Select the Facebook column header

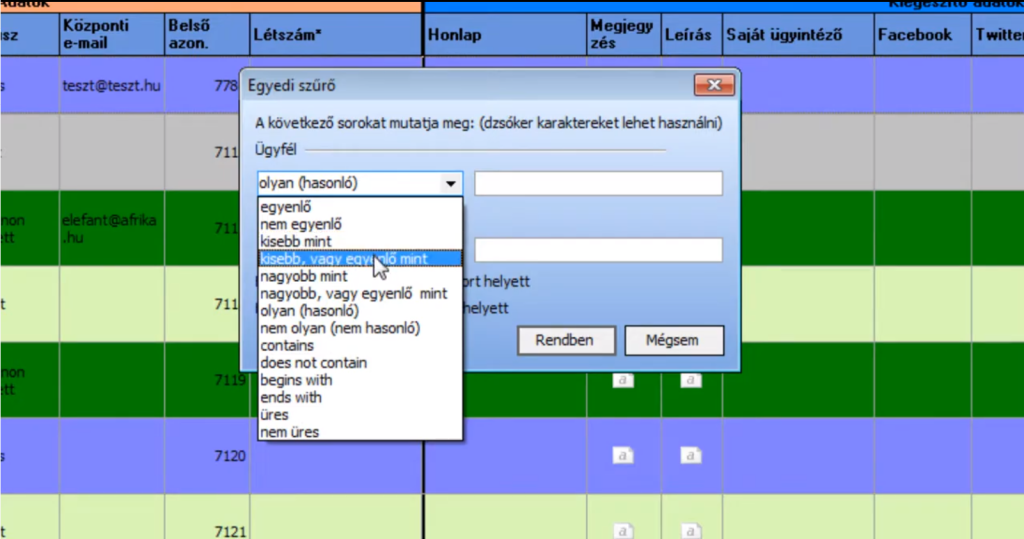tap(915, 35)
